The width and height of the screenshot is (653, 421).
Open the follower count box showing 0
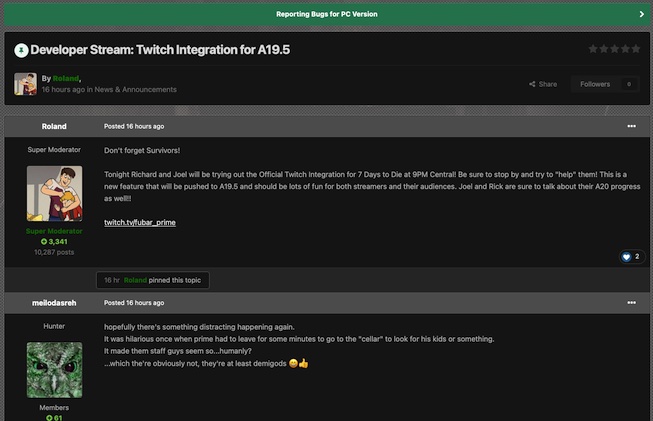(629, 84)
